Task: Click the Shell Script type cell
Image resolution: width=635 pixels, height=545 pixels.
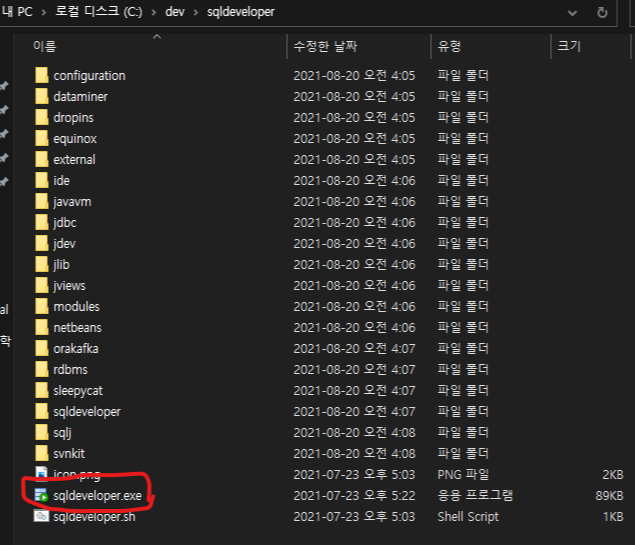Action: 468,517
